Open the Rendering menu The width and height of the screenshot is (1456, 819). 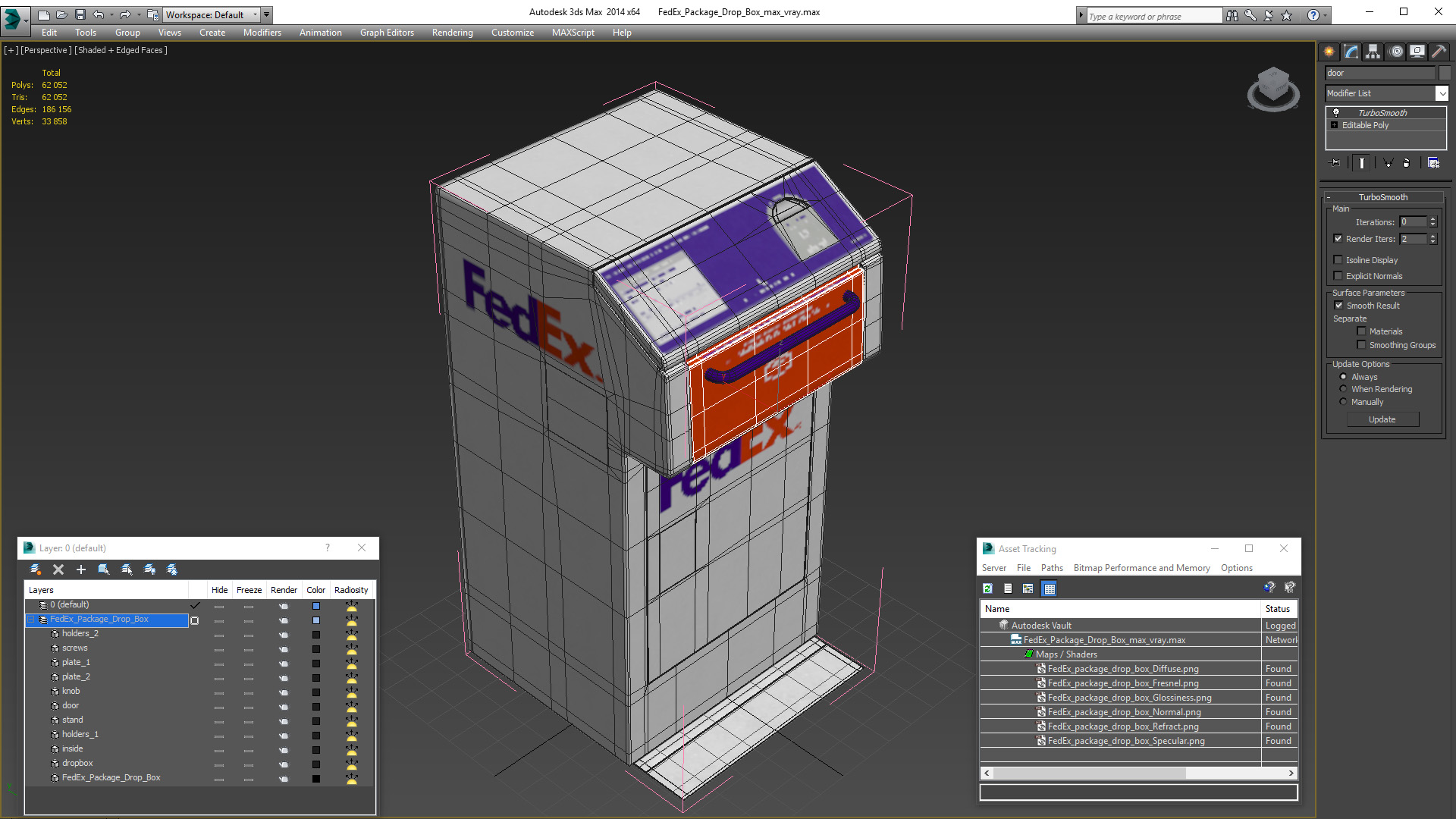[x=452, y=33]
